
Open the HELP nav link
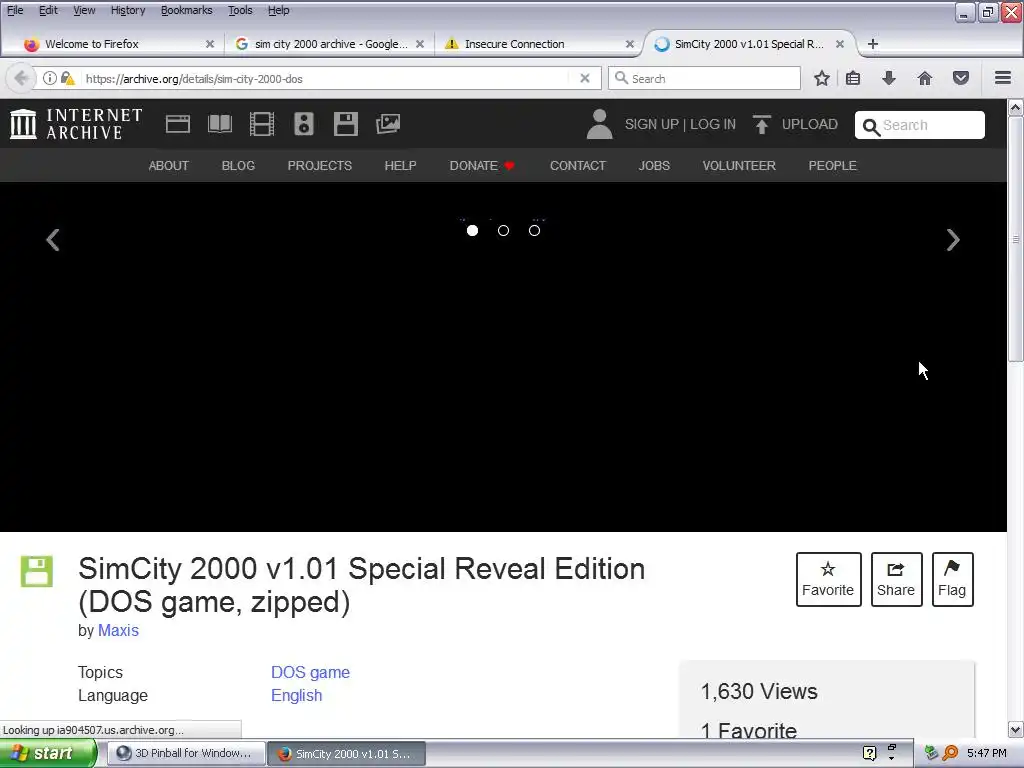[400, 166]
